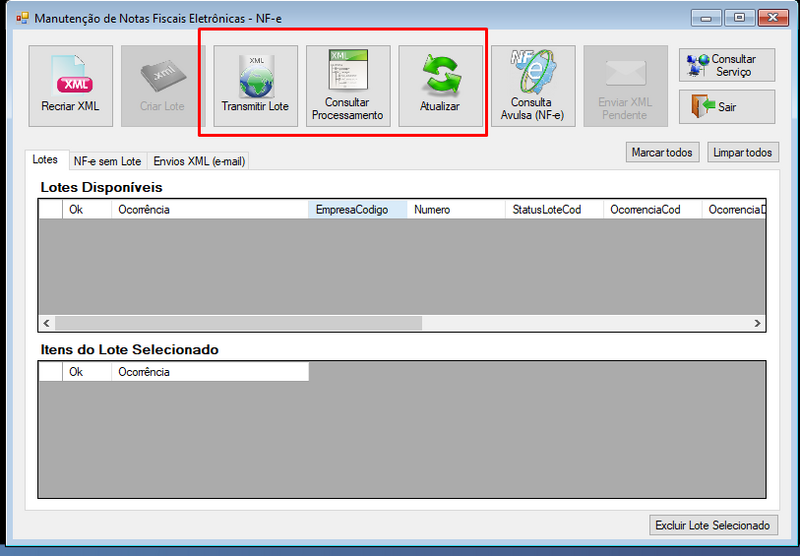Click the right arrow of horizontal scrollbar

757,323
